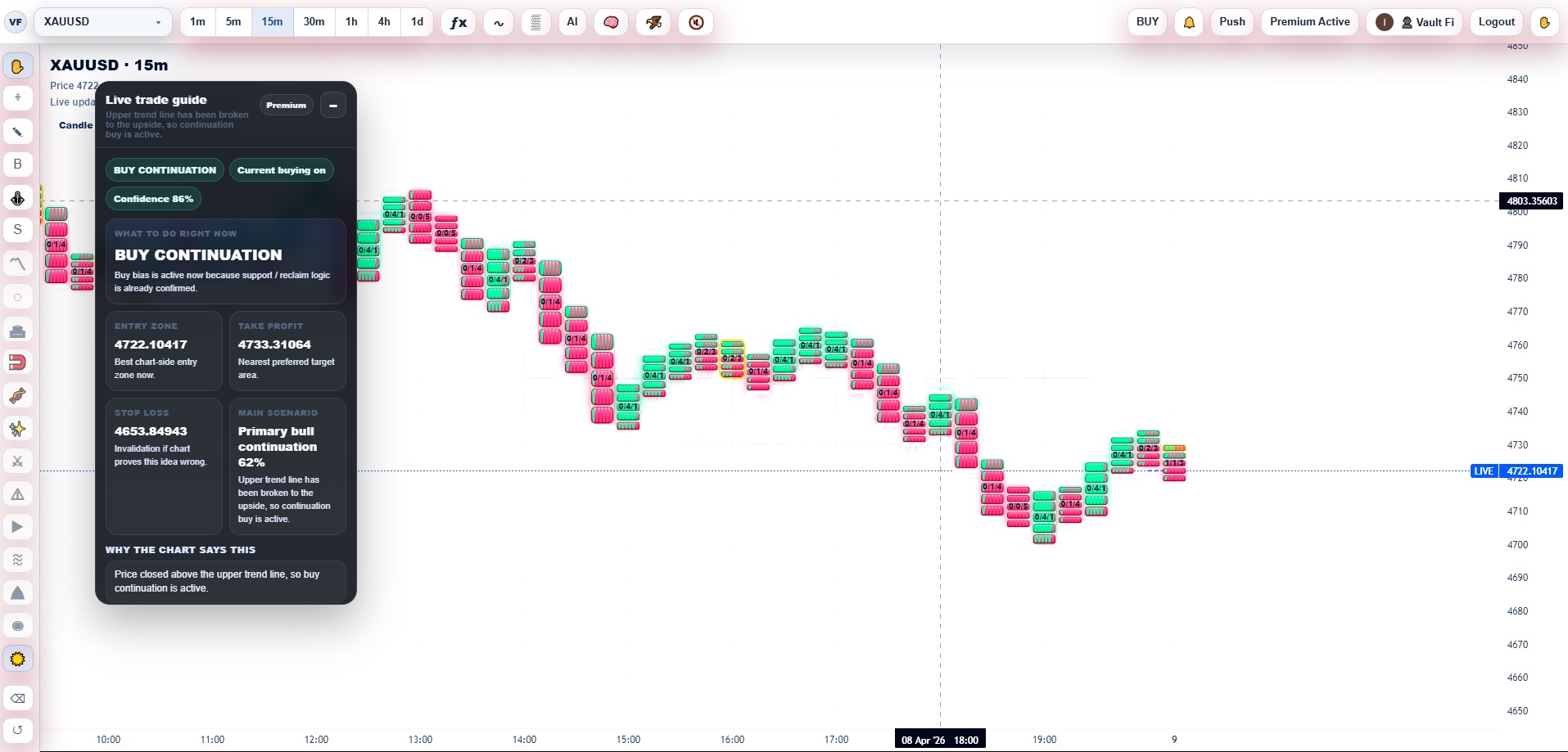Select the anchor tool in the sidebar
This screenshot has height=752, width=1568.
(17, 197)
